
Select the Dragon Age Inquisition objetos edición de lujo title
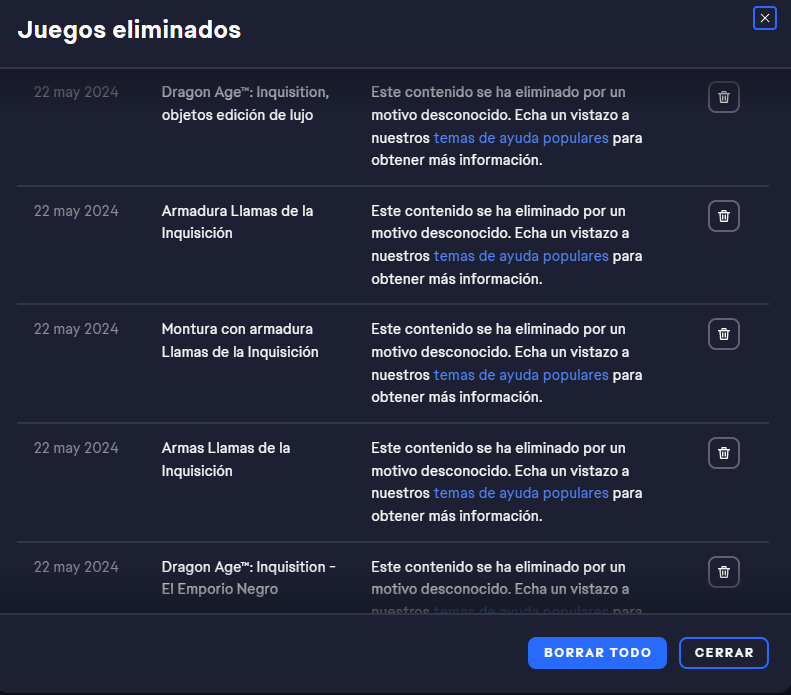click(x=245, y=103)
